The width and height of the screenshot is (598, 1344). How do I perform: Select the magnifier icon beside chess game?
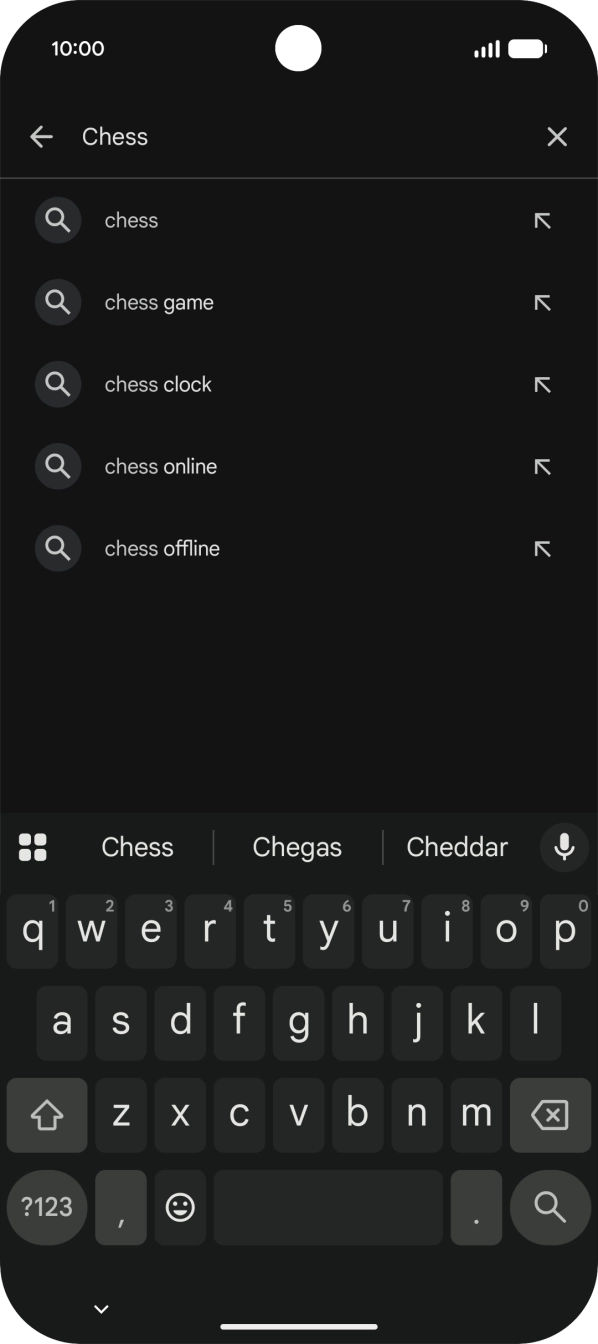tap(57, 302)
